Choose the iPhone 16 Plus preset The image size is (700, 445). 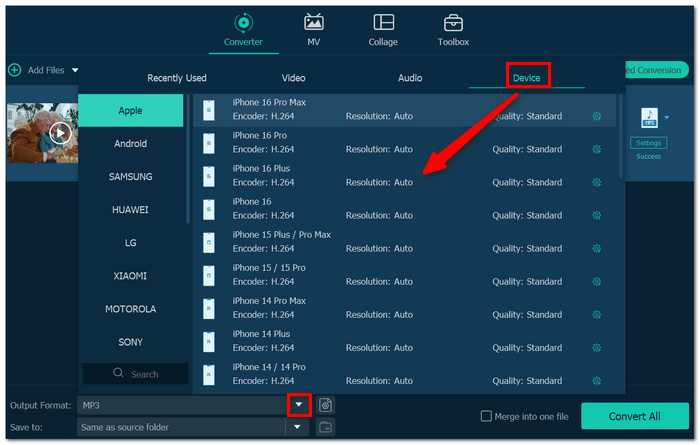coord(404,176)
